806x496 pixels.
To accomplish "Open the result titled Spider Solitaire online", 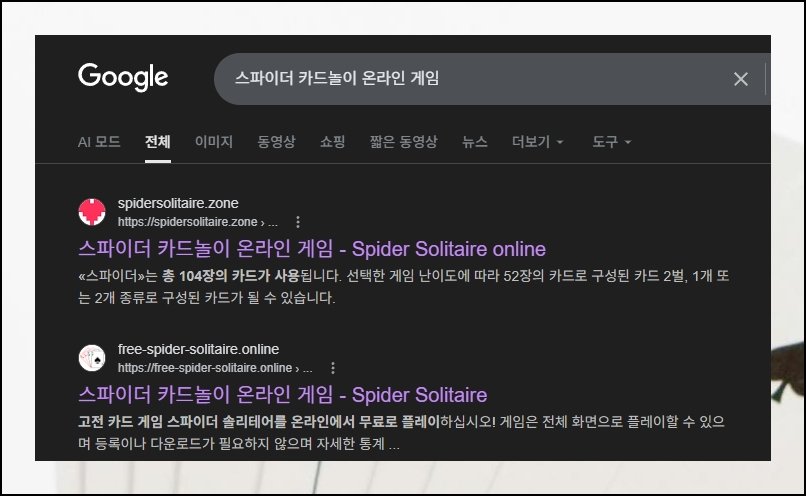I will (x=312, y=249).
